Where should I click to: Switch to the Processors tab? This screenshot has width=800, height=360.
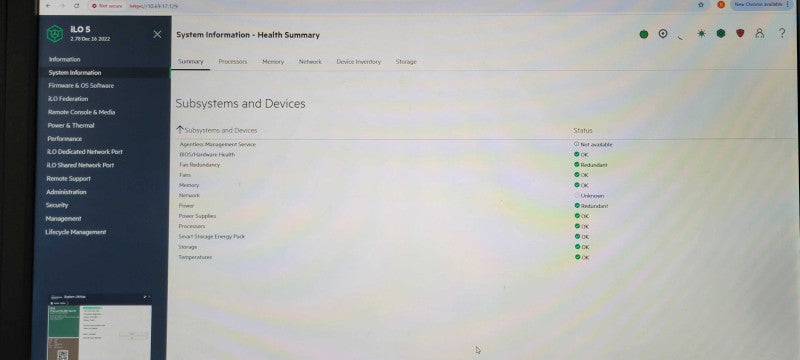pos(233,62)
